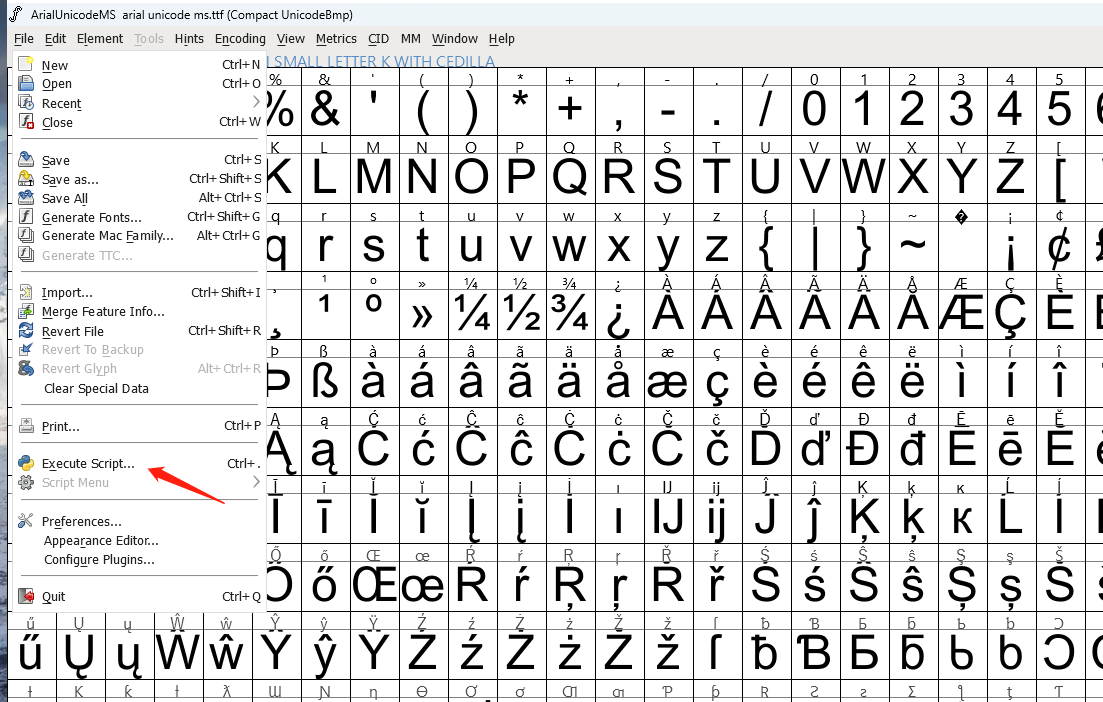The width and height of the screenshot is (1103, 702).
Task: Expand the Recent submenu arrow
Action: 256,103
